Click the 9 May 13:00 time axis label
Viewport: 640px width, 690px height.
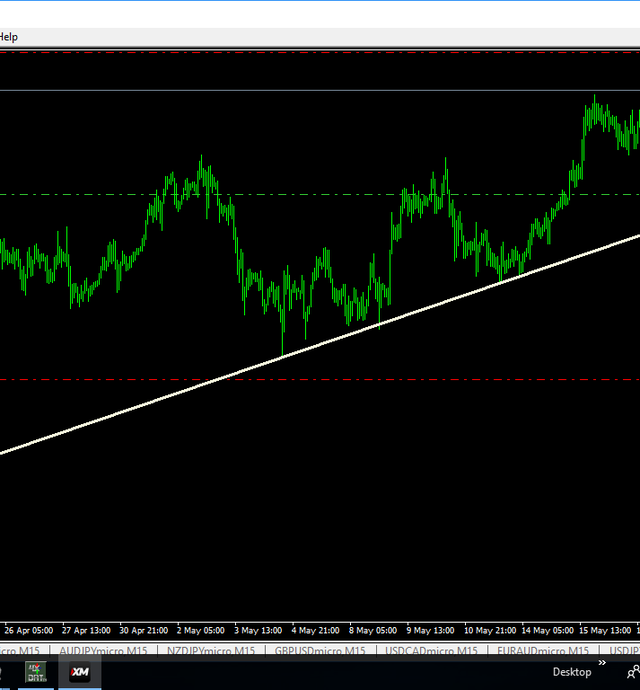431,631
